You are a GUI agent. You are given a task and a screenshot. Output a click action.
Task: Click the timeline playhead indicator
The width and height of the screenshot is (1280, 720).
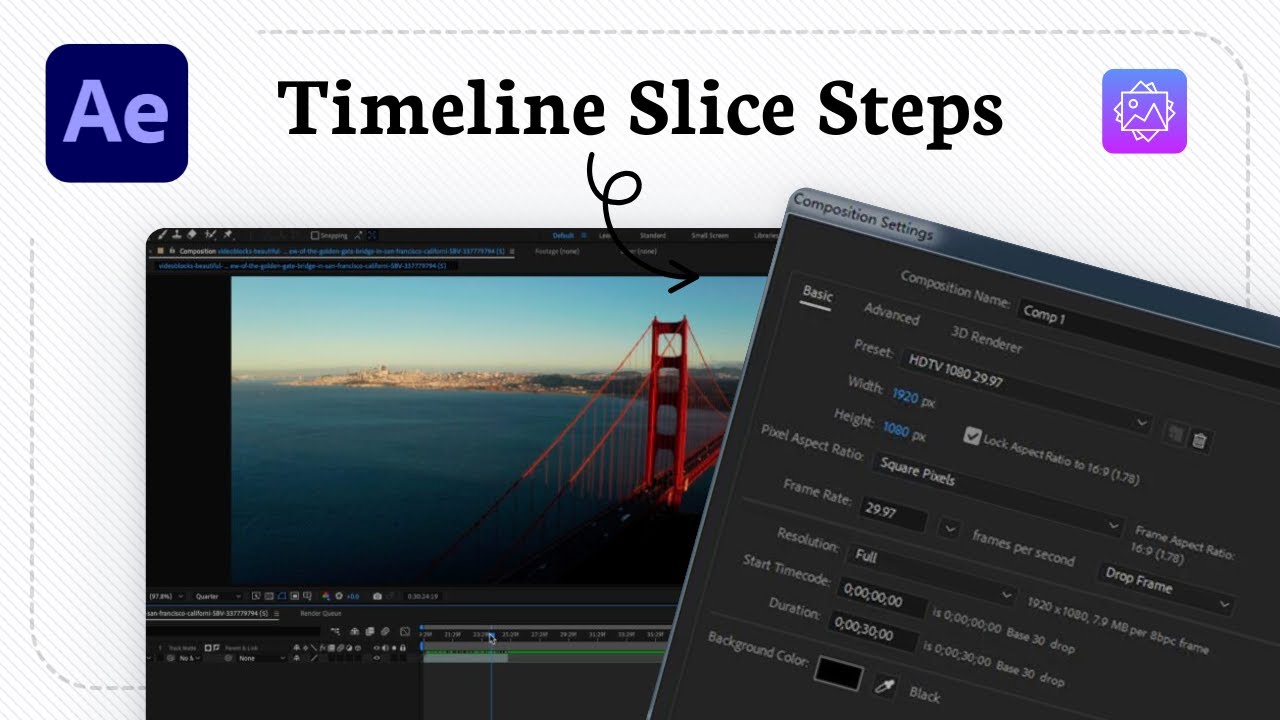pyautogui.click(x=491, y=637)
